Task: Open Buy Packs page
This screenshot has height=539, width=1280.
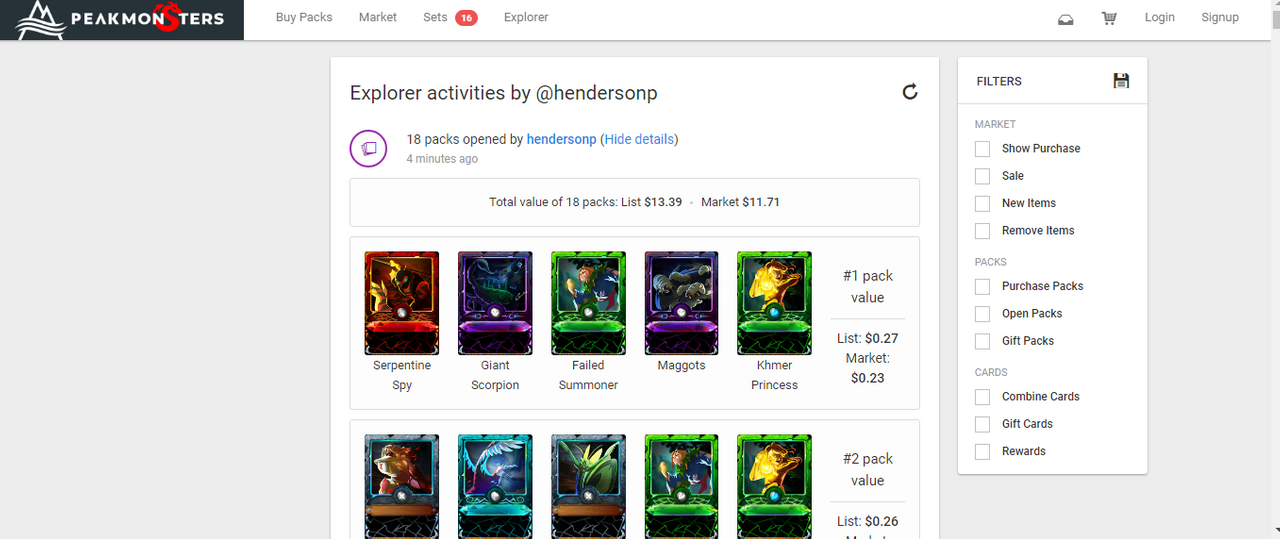Action: pos(304,17)
